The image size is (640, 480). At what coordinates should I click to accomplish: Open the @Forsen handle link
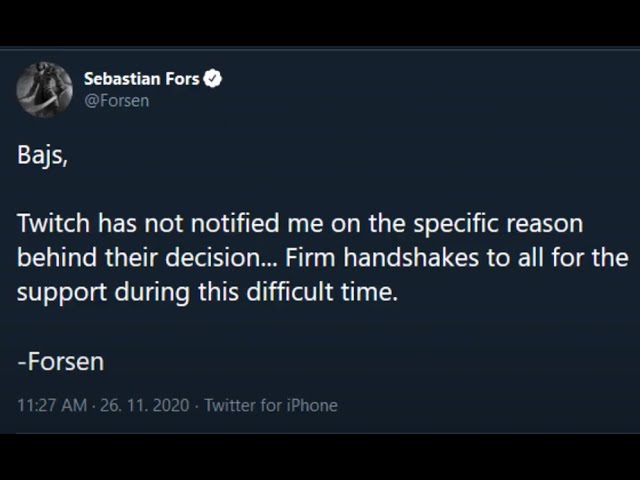coord(116,100)
